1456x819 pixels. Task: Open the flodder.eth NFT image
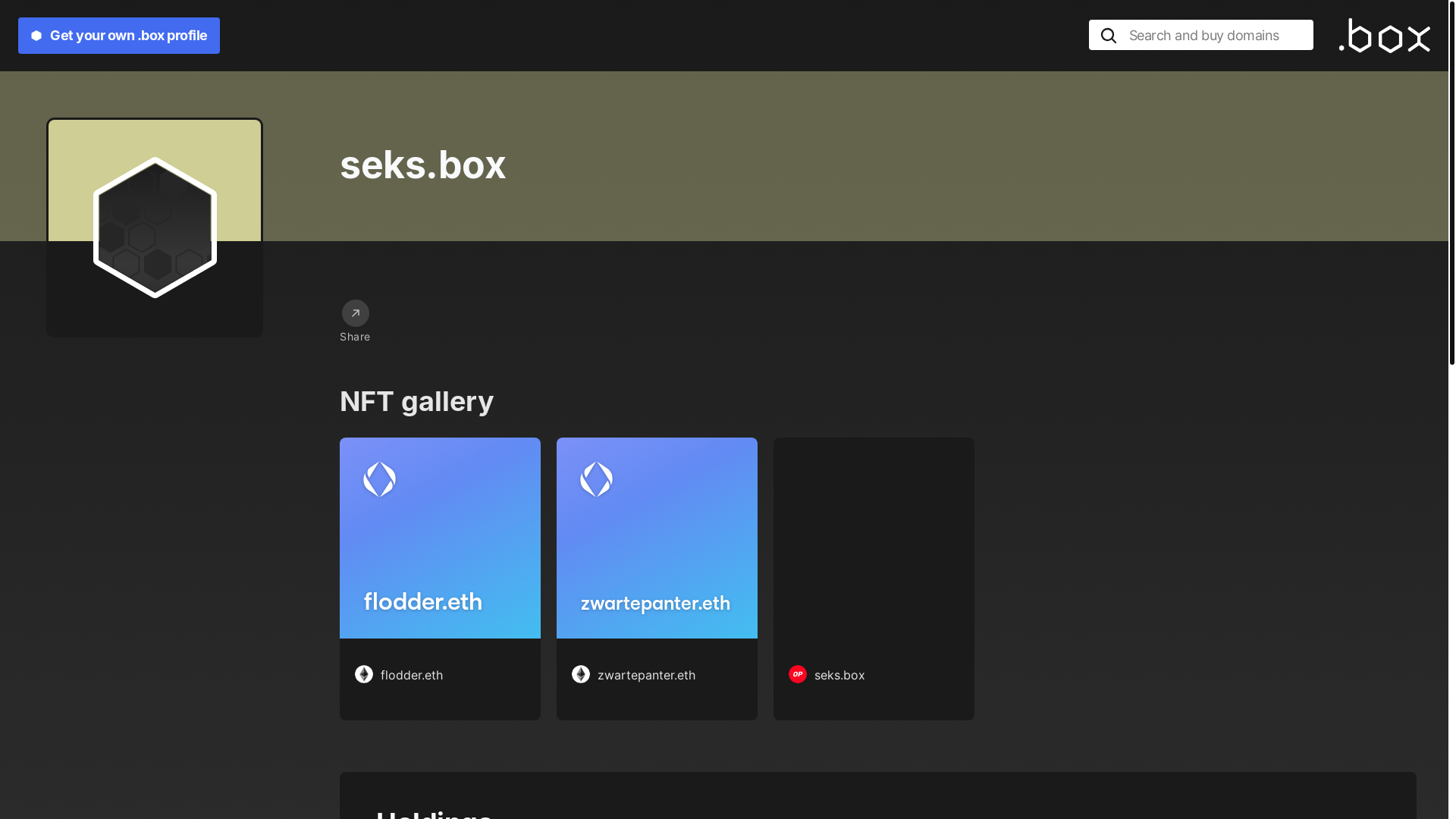[x=440, y=538]
